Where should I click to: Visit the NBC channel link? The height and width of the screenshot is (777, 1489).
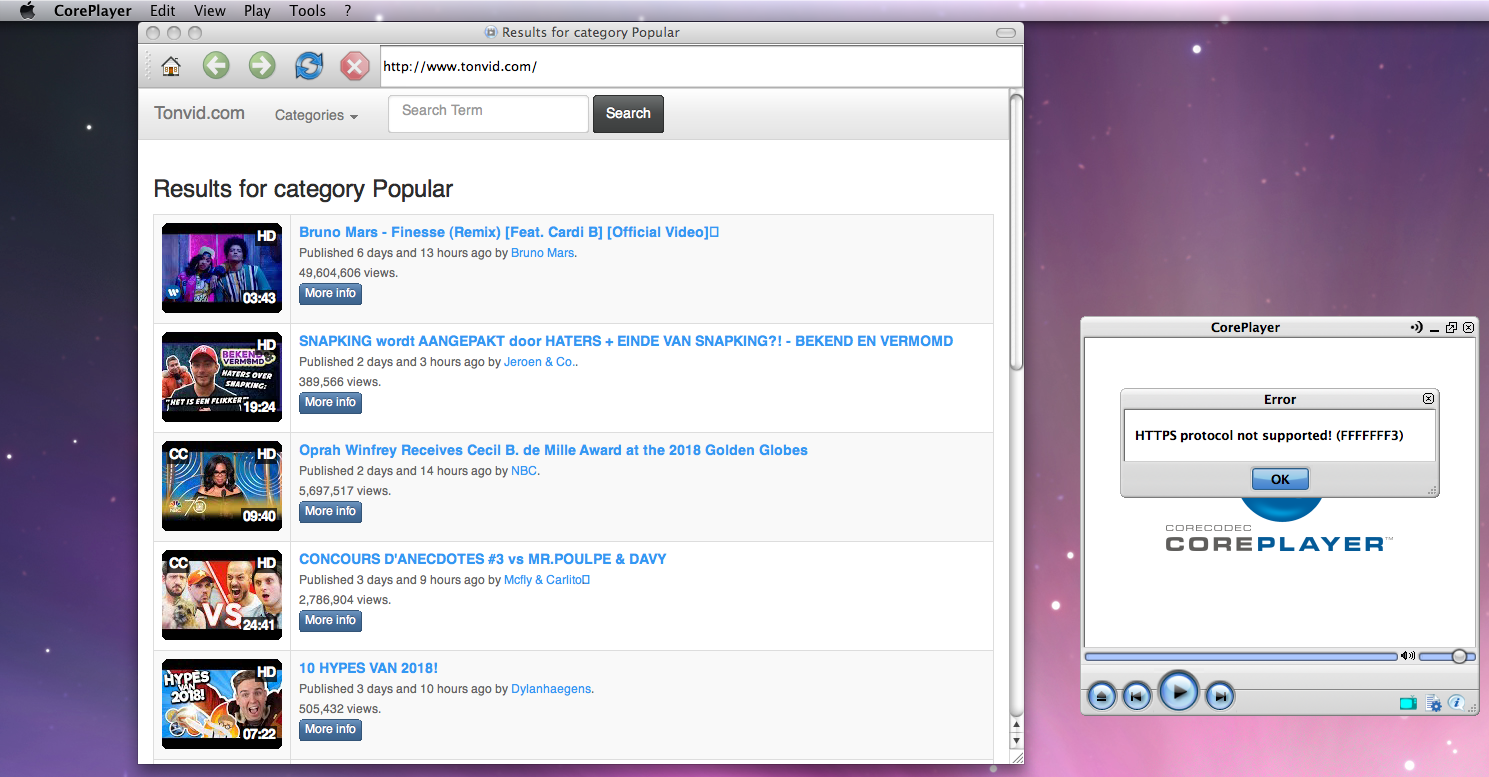(524, 471)
